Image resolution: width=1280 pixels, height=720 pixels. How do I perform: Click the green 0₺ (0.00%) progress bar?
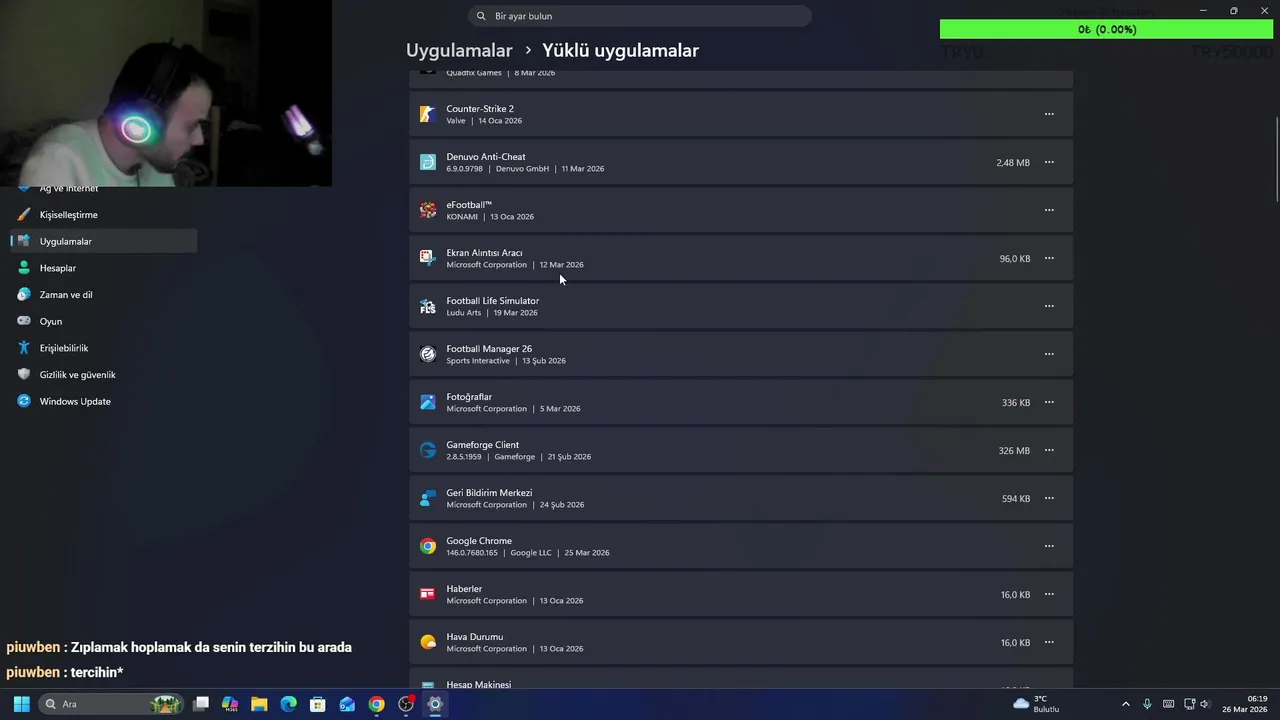(x=1107, y=29)
